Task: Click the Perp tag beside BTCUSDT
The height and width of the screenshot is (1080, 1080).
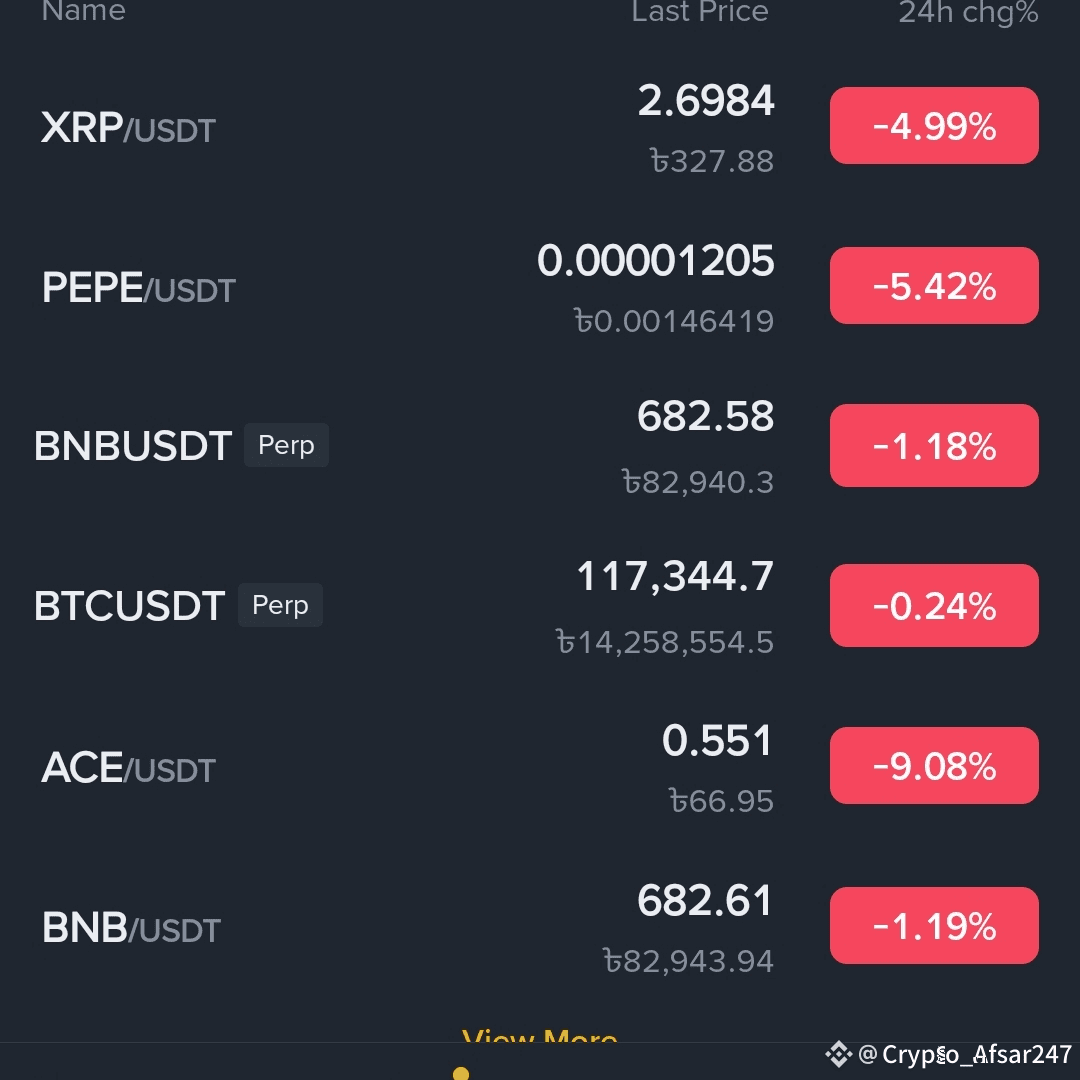Action: (x=280, y=605)
